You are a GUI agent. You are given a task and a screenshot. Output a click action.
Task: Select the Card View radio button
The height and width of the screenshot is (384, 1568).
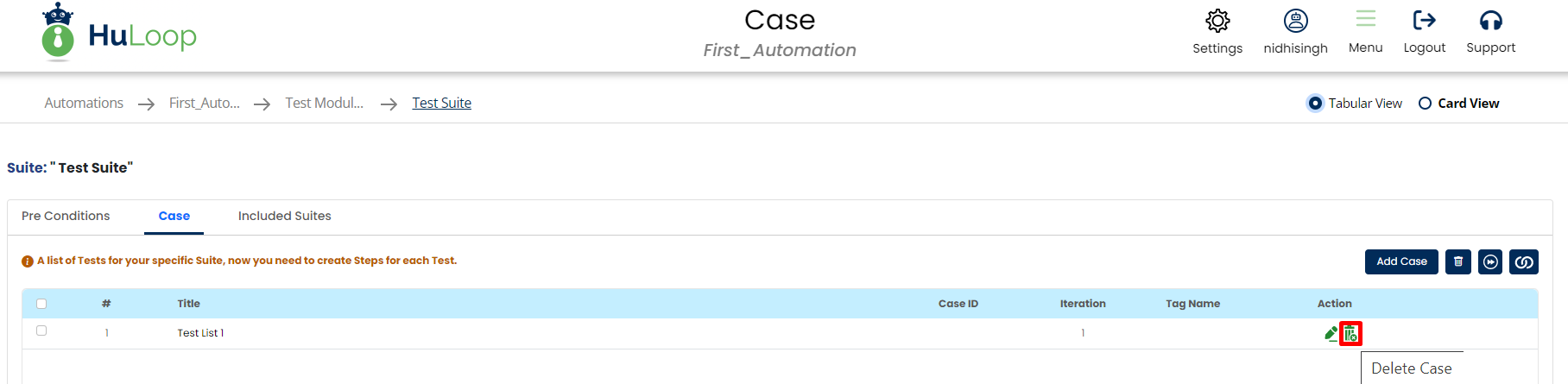pos(1425,104)
